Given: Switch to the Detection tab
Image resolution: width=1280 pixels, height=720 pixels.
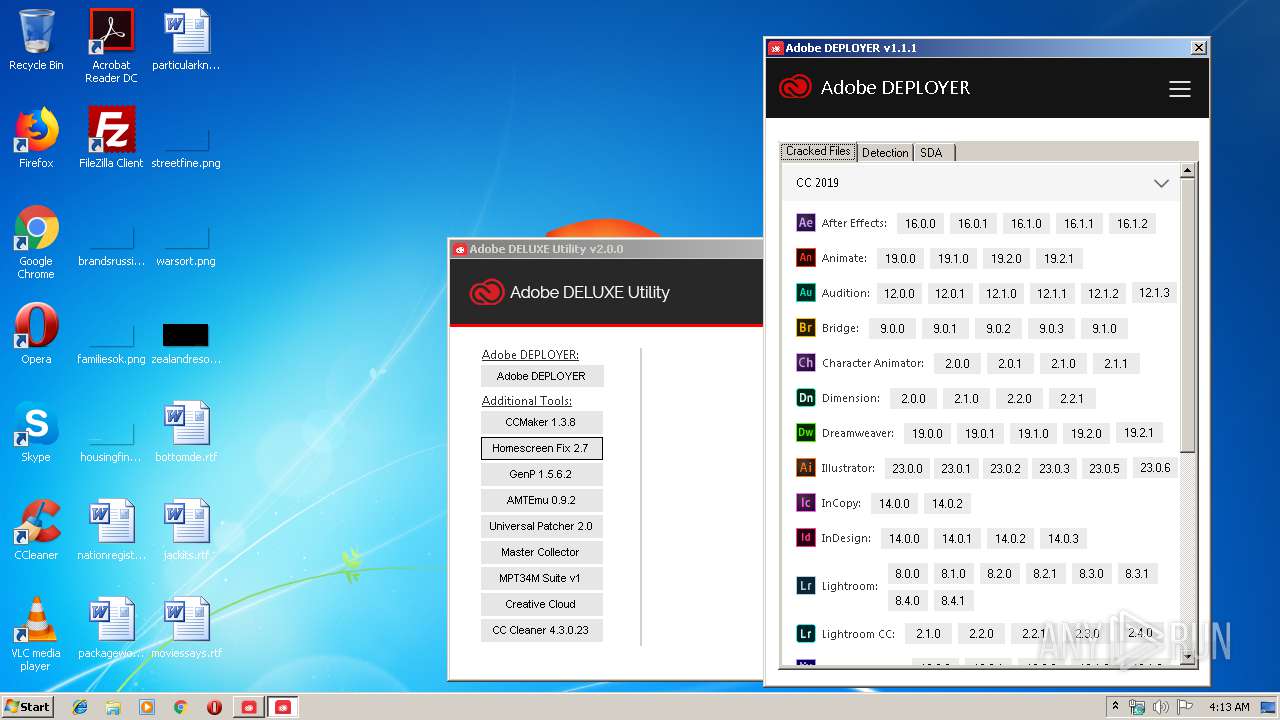Looking at the screenshot, I should point(885,153).
